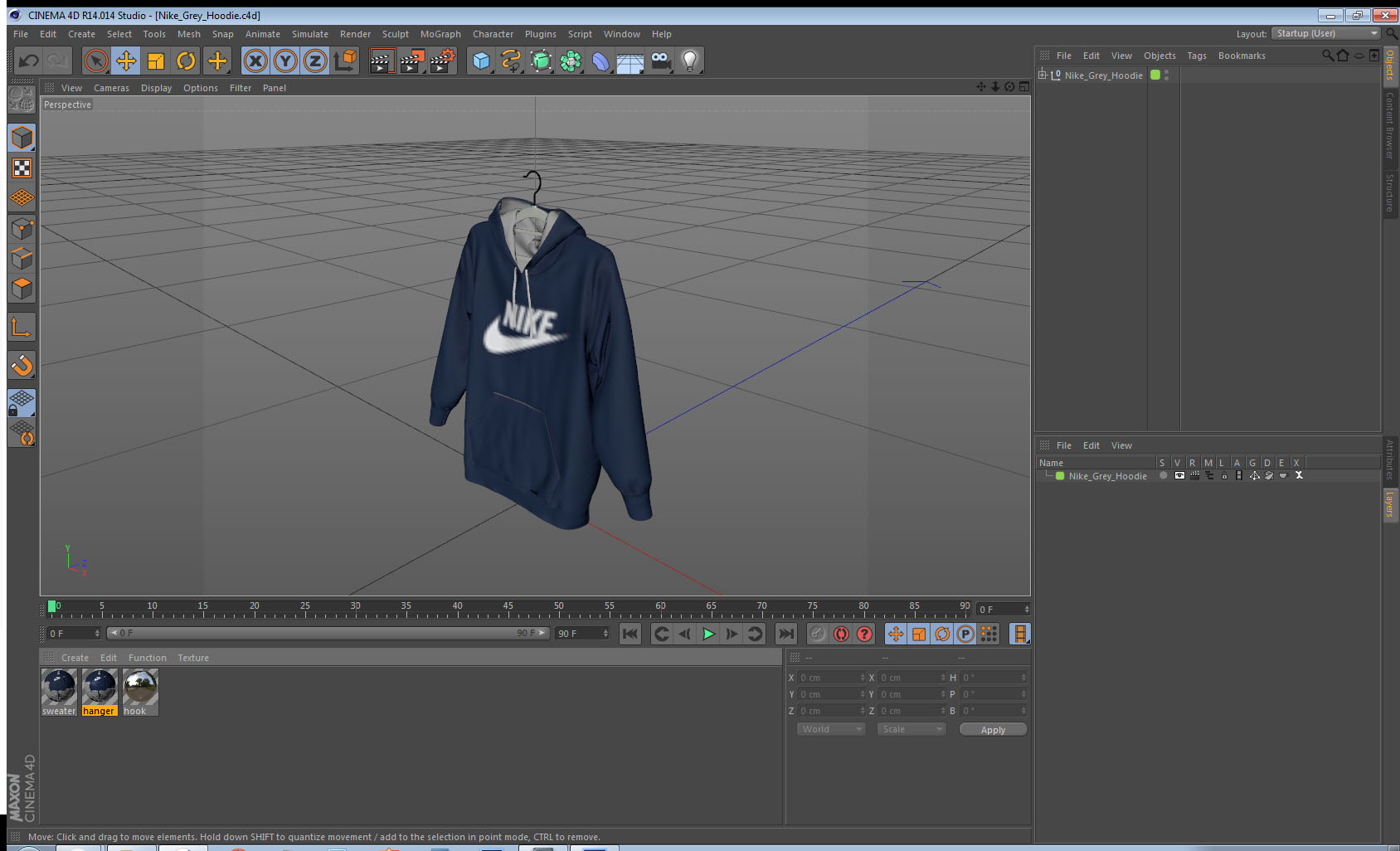The image size is (1400, 851).
Task: Open the spline pen tool group
Action: (x=511, y=61)
